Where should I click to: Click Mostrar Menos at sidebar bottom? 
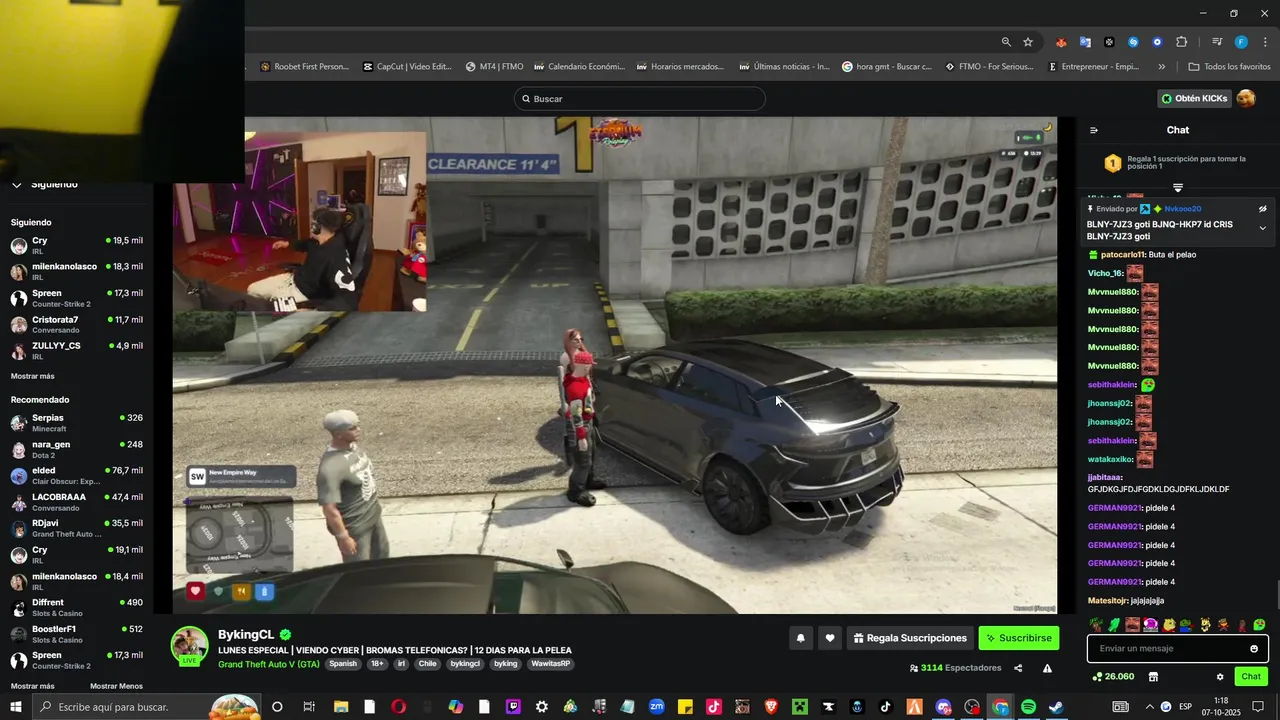coord(116,686)
